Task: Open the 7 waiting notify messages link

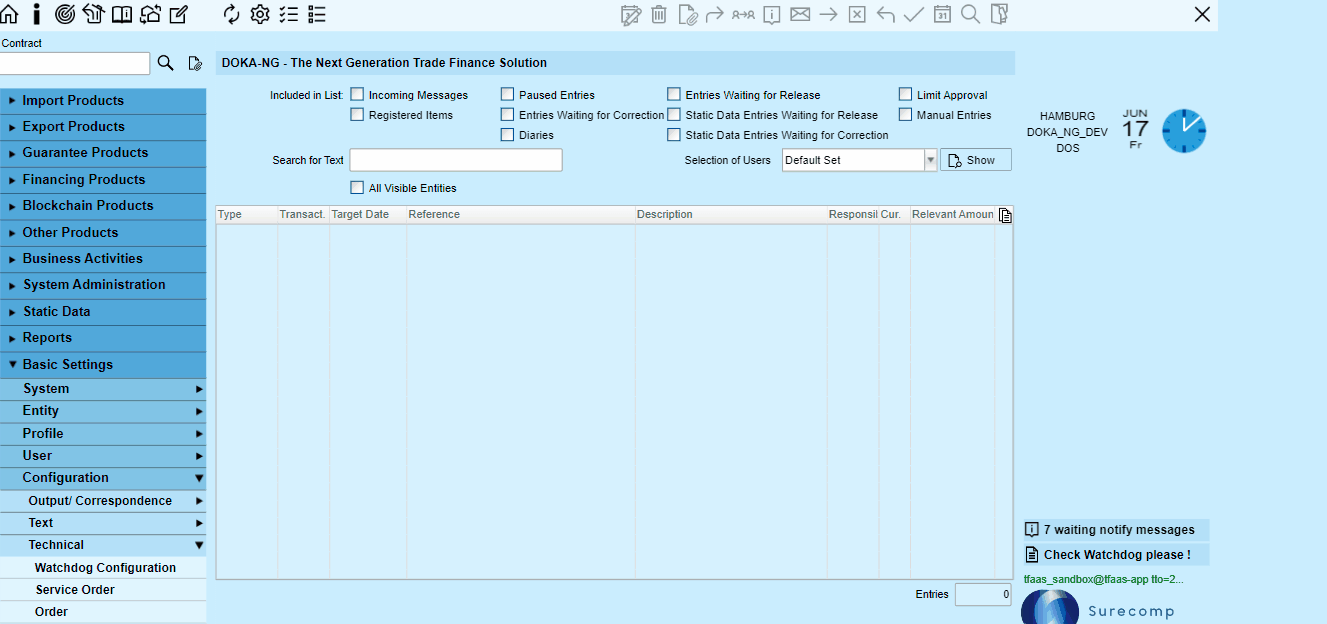Action: pyautogui.click(x=1115, y=530)
